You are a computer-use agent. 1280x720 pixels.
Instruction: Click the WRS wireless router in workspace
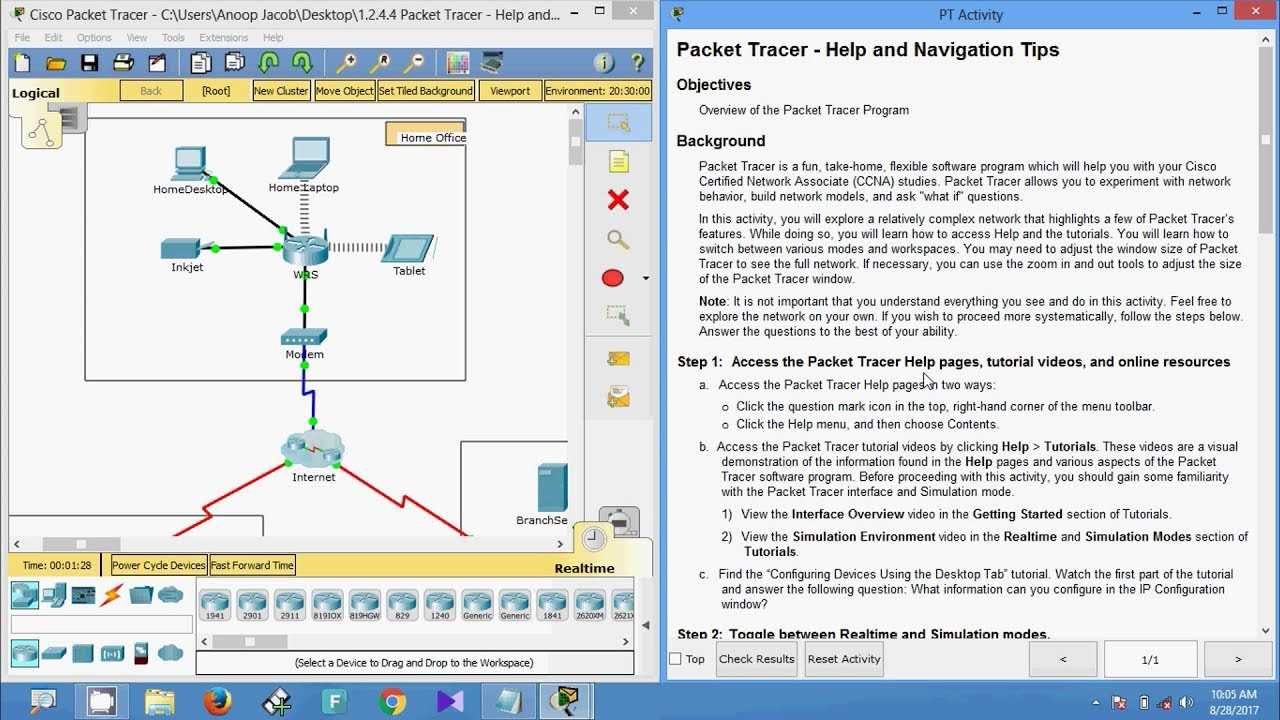(x=305, y=248)
